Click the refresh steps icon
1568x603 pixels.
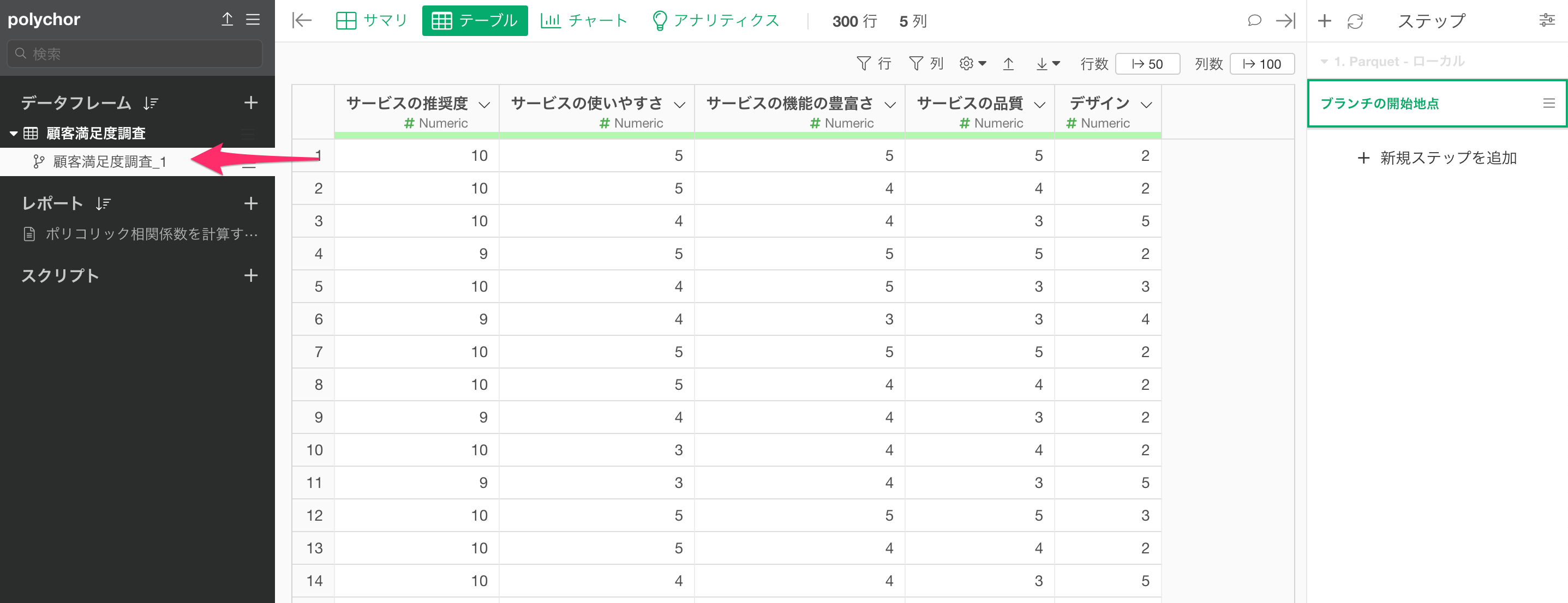pos(1355,21)
